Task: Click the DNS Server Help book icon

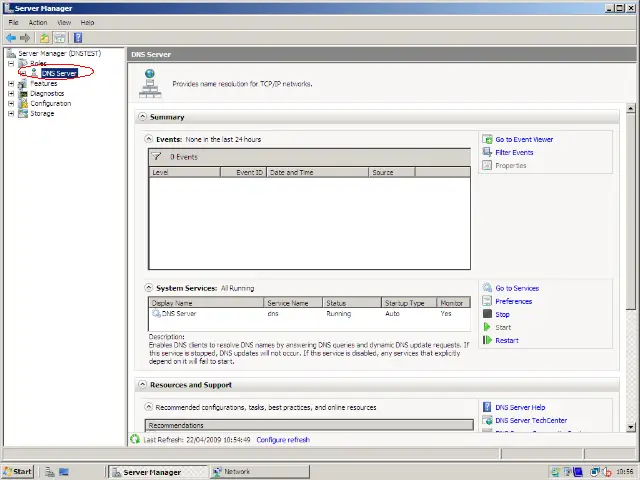Action: pos(487,407)
